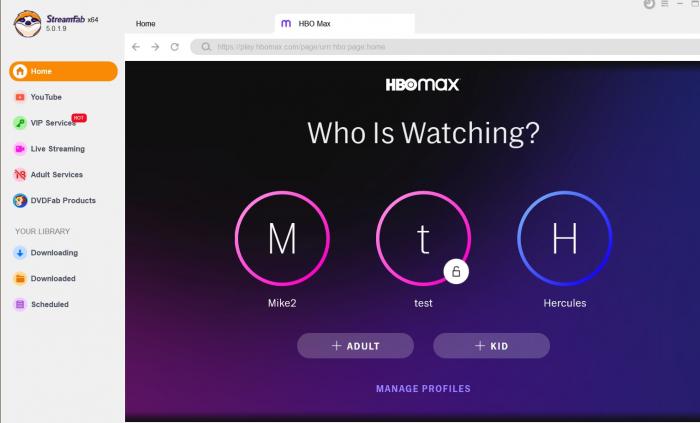Add a new Adult profile
This screenshot has height=423, width=700.
coord(355,346)
